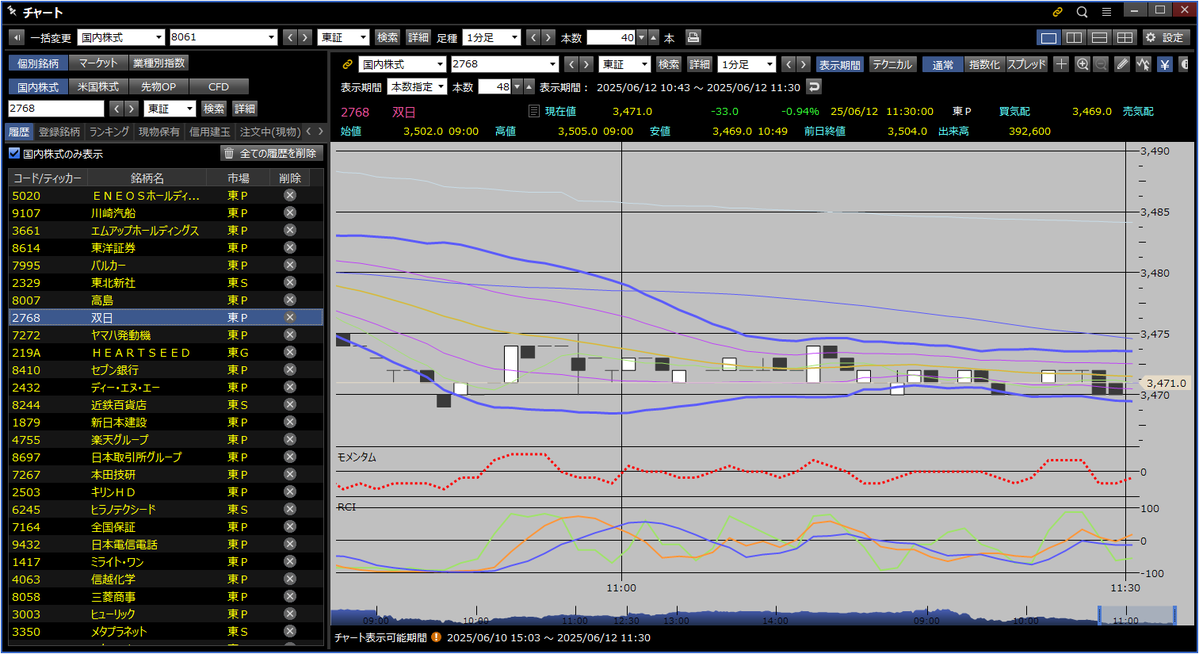This screenshot has height=654, width=1199.
Task: Remove セブン銀行 from the history list
Action: [290, 369]
